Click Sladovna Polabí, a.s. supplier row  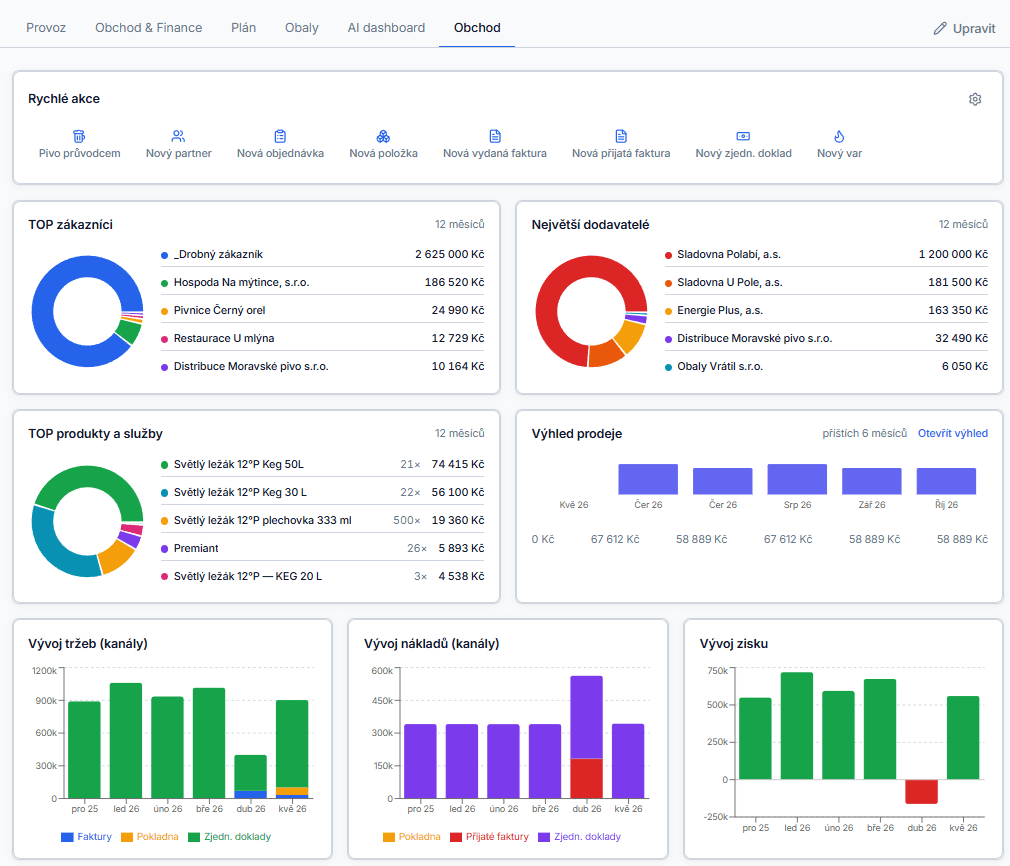[826, 255]
